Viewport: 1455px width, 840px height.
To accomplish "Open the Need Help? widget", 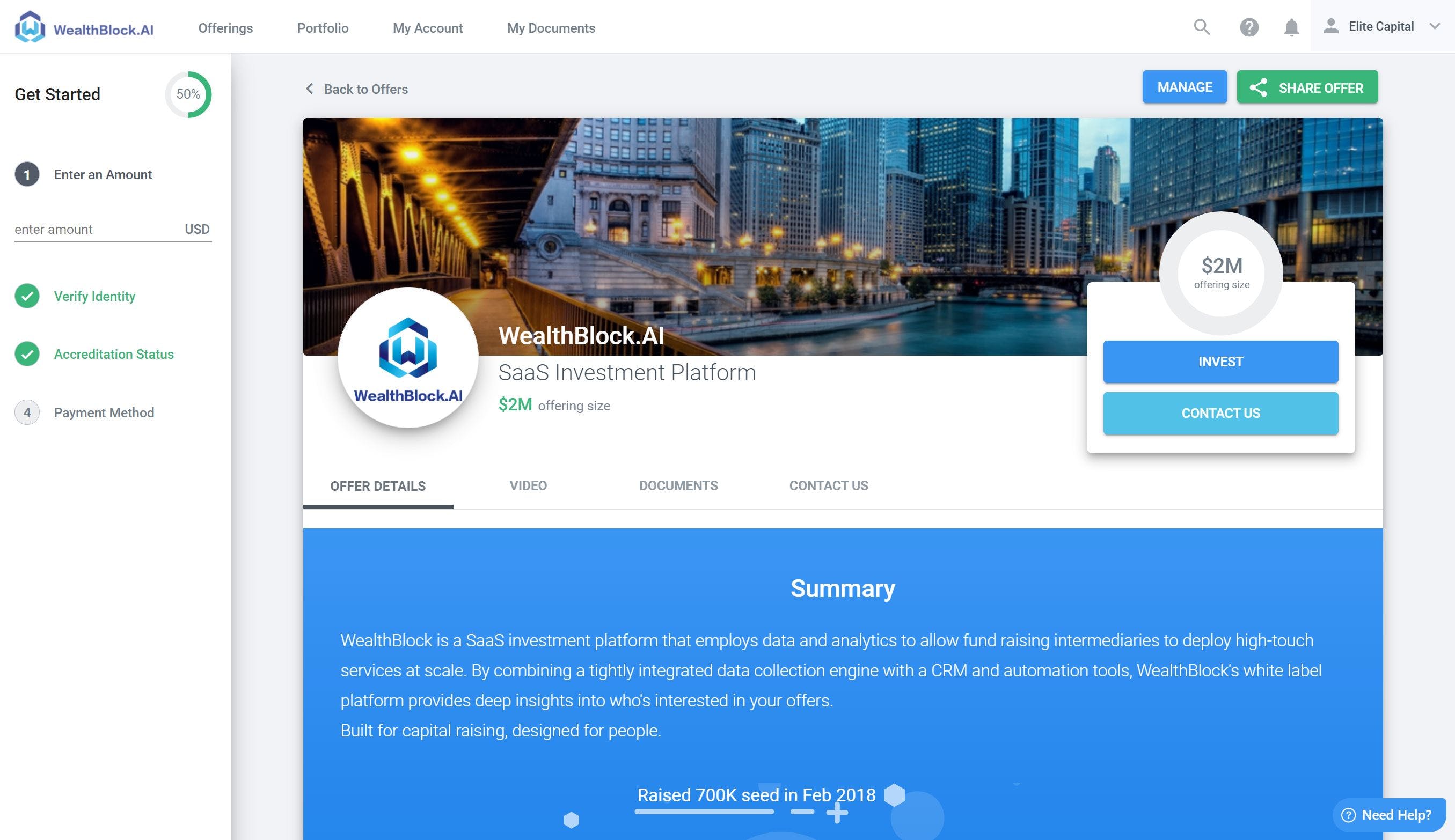I will (1388, 815).
